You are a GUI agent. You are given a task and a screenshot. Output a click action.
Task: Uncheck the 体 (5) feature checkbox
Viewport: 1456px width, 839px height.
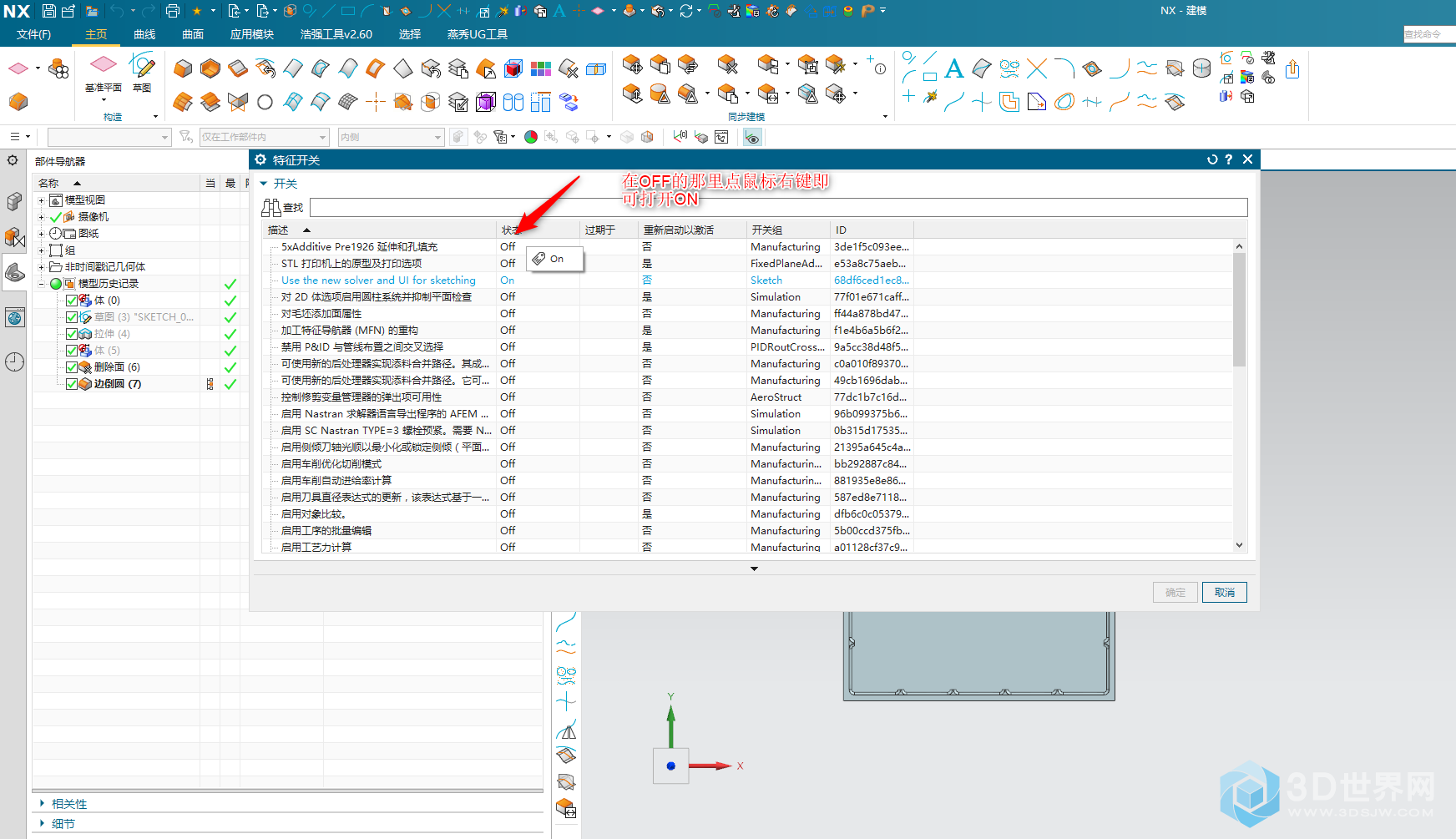click(x=72, y=351)
